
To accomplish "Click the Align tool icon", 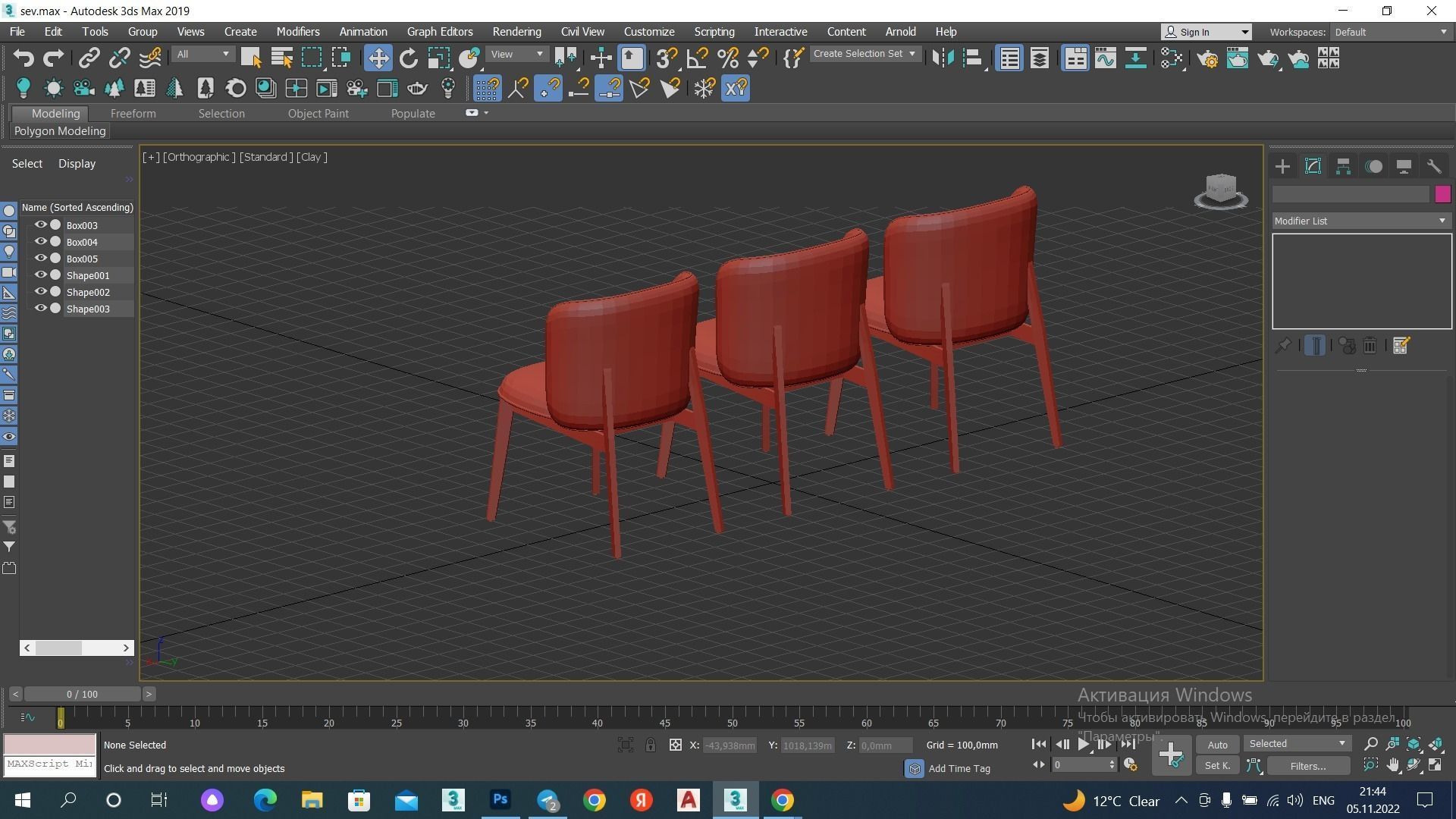I will tap(973, 58).
